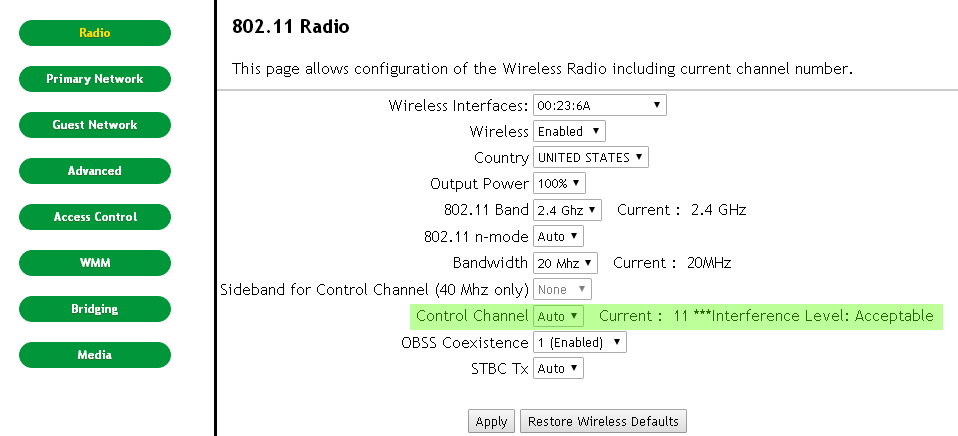Open the WMM page
958x436 pixels.
95,263
